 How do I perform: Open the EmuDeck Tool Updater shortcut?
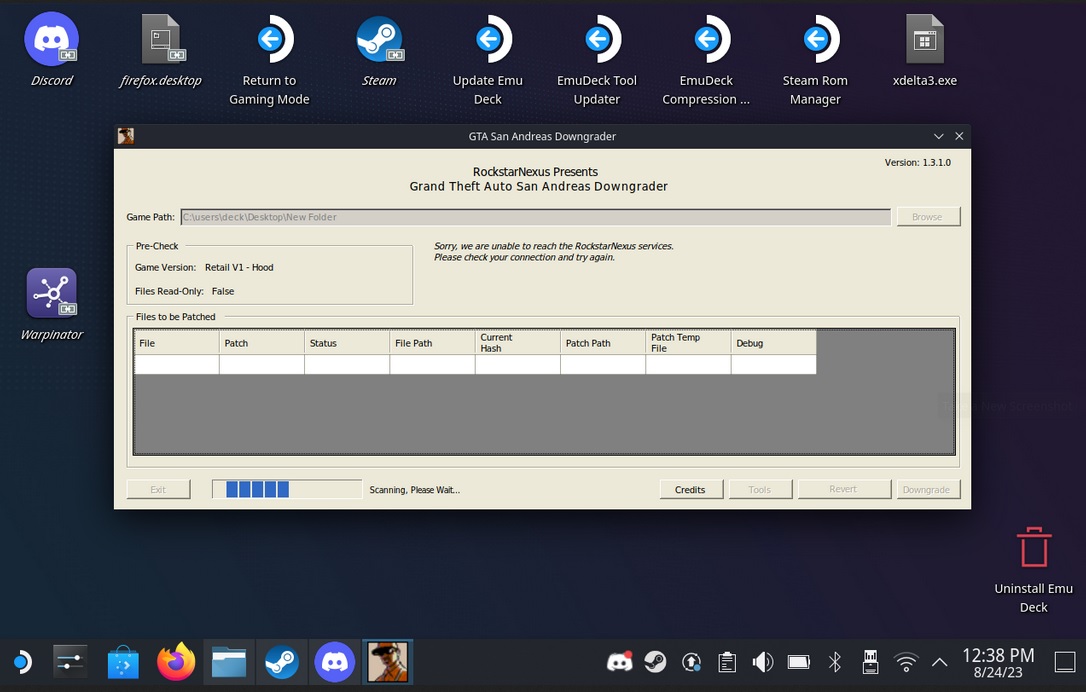[597, 42]
